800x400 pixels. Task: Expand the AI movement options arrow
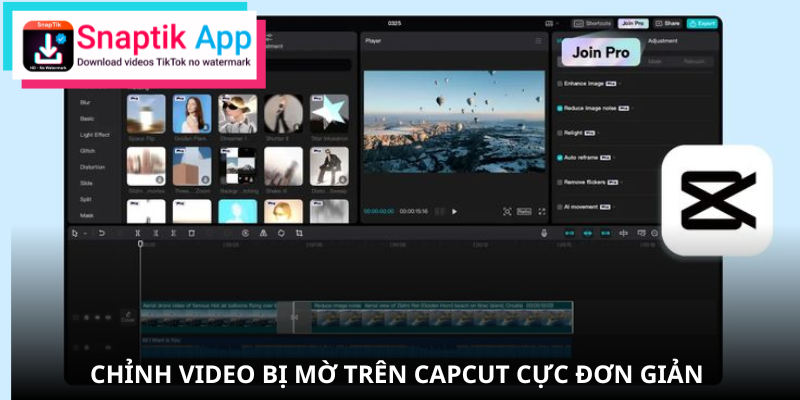(x=614, y=207)
